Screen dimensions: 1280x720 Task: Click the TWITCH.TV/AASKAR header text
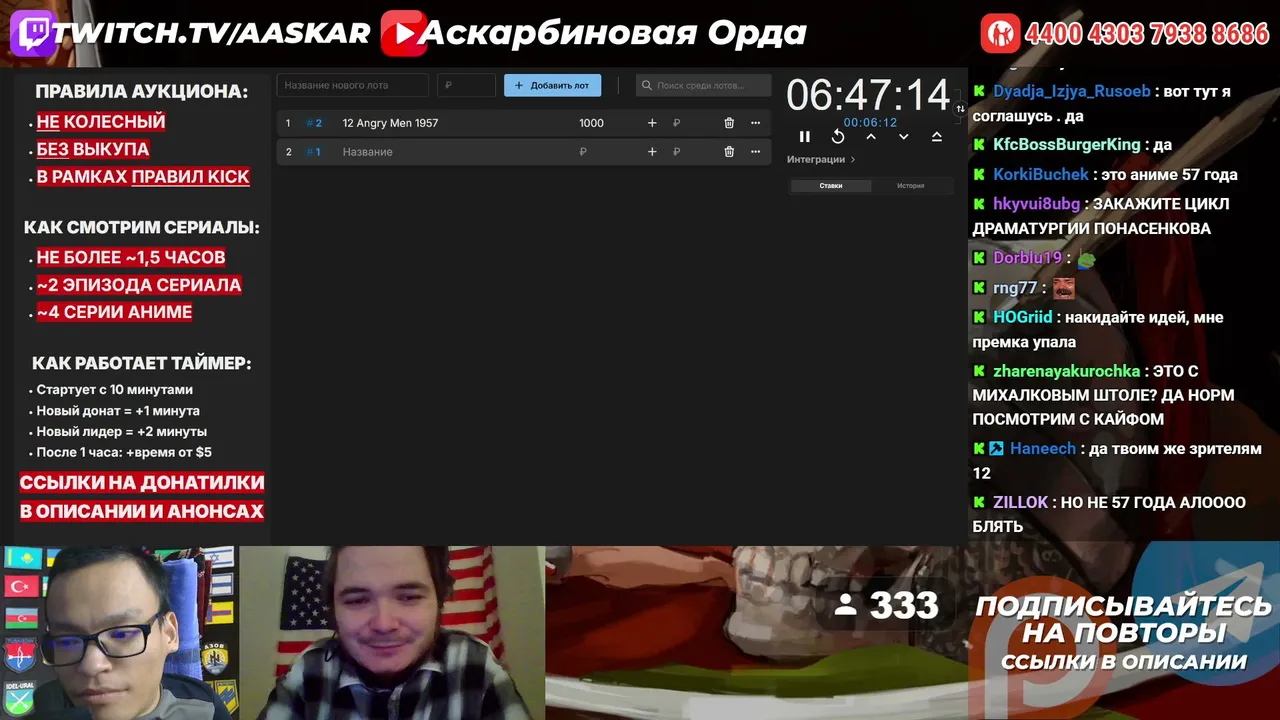coord(212,34)
